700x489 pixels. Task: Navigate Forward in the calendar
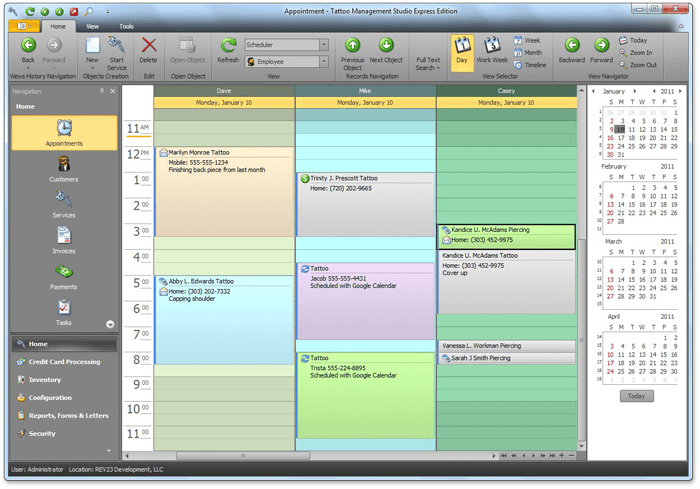[601, 50]
